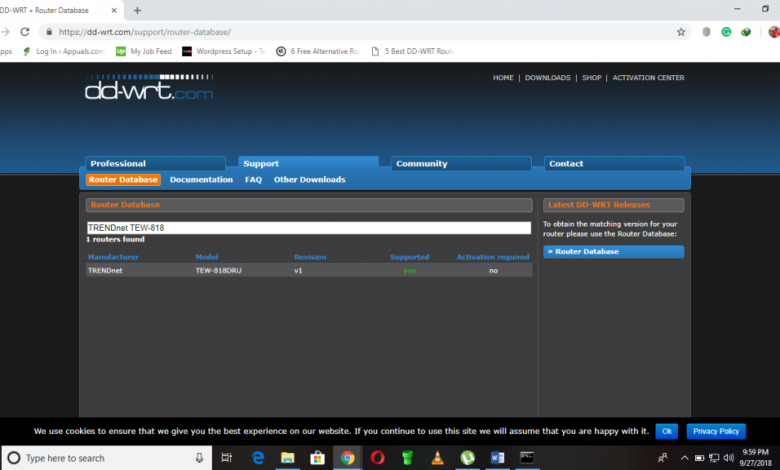Select the Router Database submenu item
The image size is (780, 470).
(x=123, y=180)
